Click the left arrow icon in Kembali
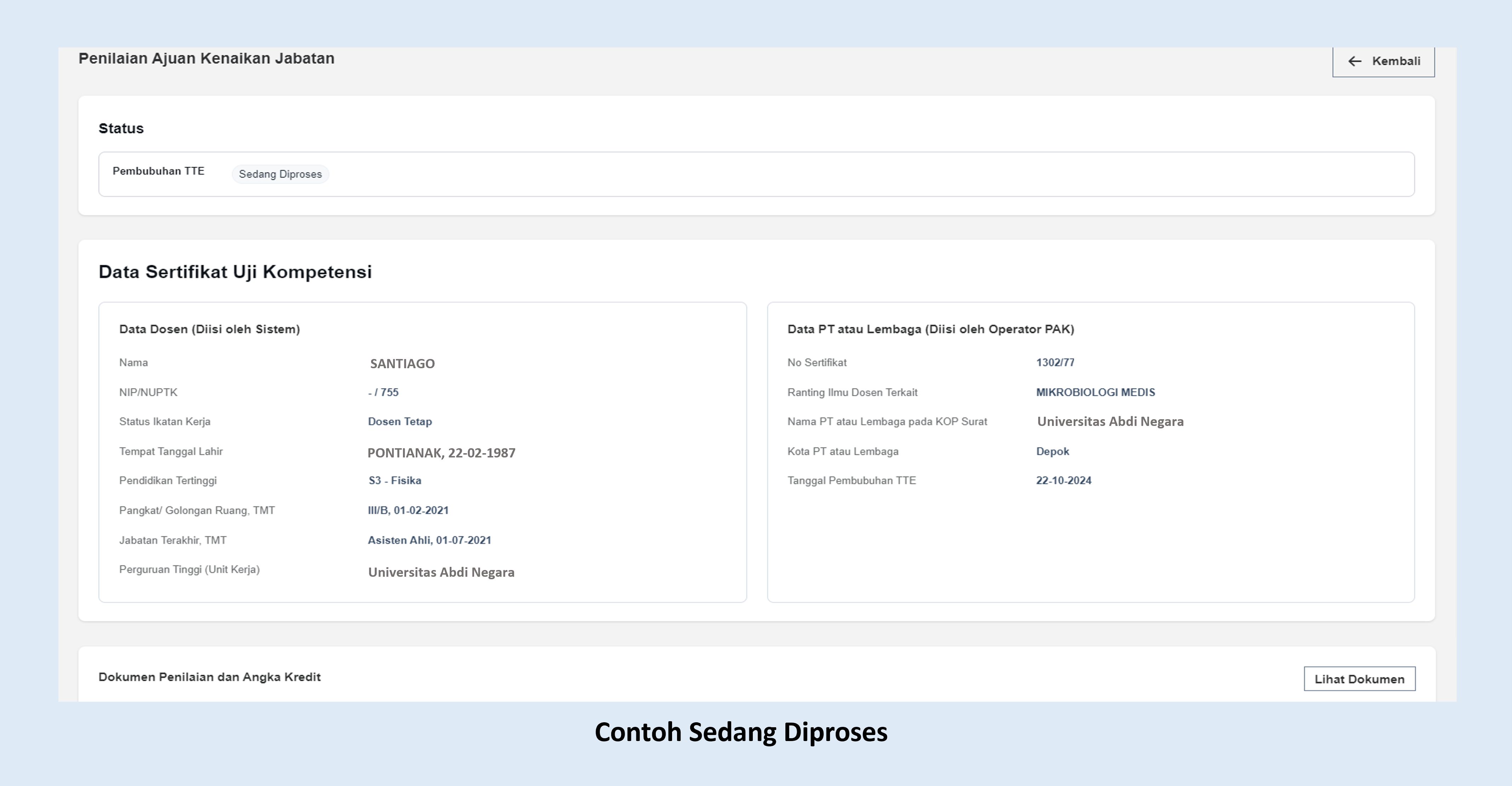Image resolution: width=1512 pixels, height=786 pixels. click(1355, 62)
